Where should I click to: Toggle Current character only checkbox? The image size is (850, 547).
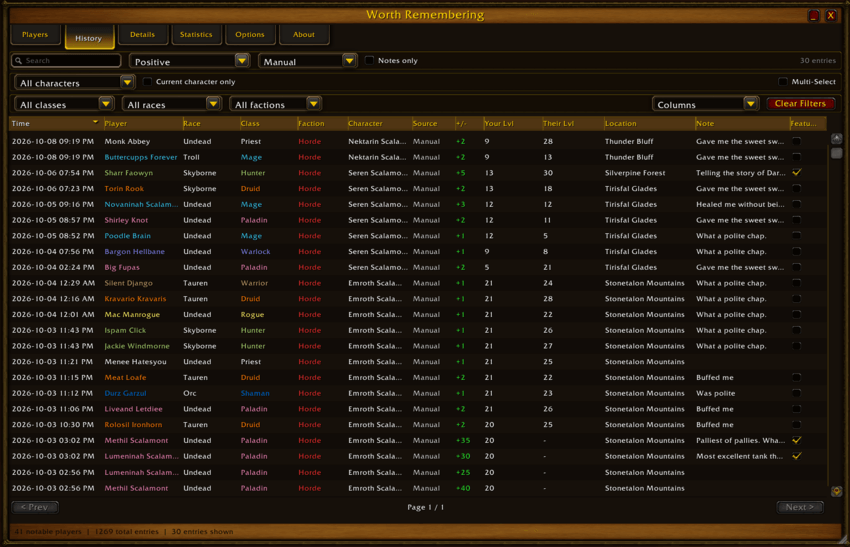coord(147,82)
